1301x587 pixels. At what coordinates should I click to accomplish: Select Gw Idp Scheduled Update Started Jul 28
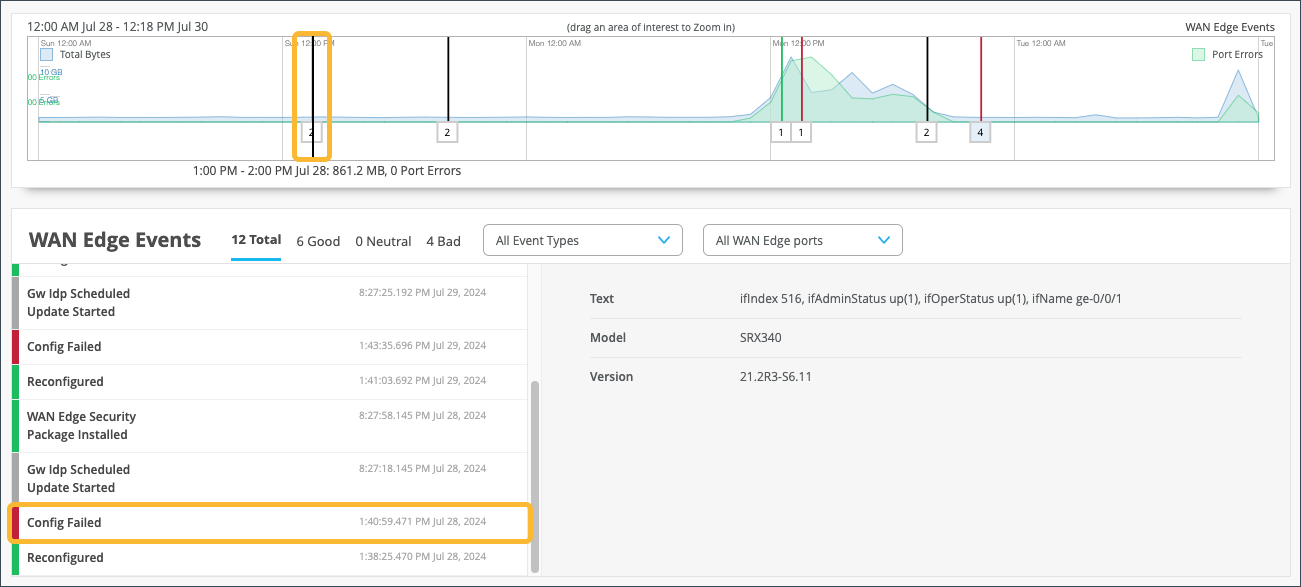pyautogui.click(x=268, y=478)
